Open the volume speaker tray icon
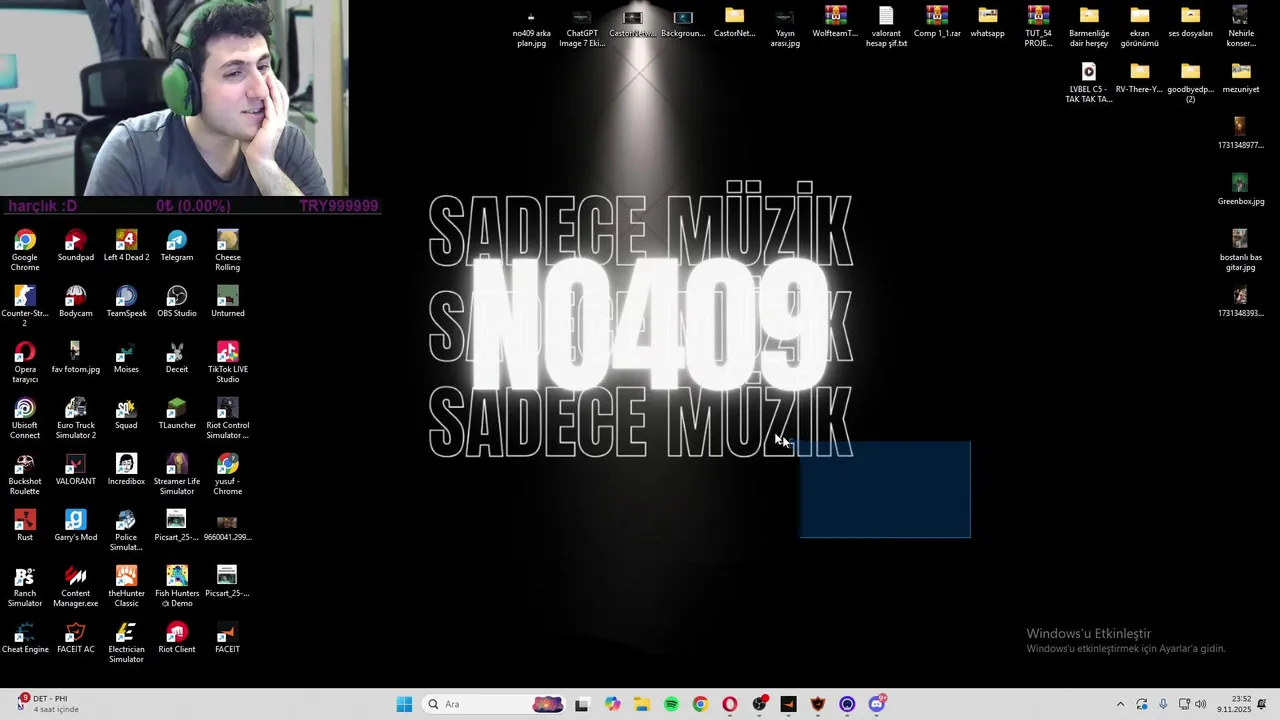 1201,704
